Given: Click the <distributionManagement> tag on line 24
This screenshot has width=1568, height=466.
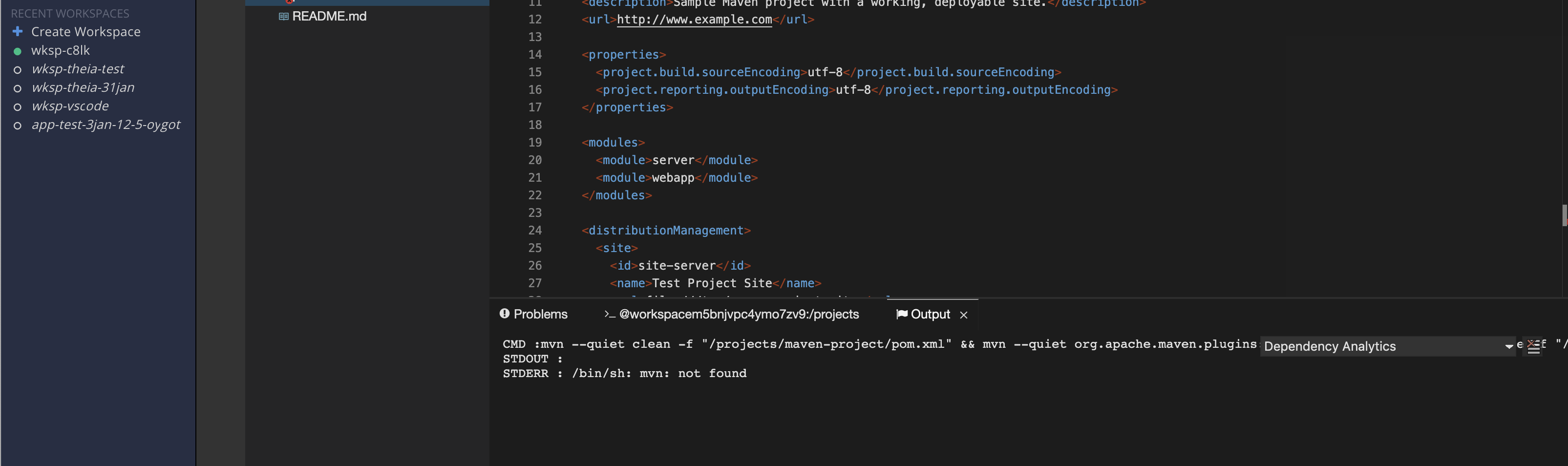Looking at the screenshot, I should 666,231.
